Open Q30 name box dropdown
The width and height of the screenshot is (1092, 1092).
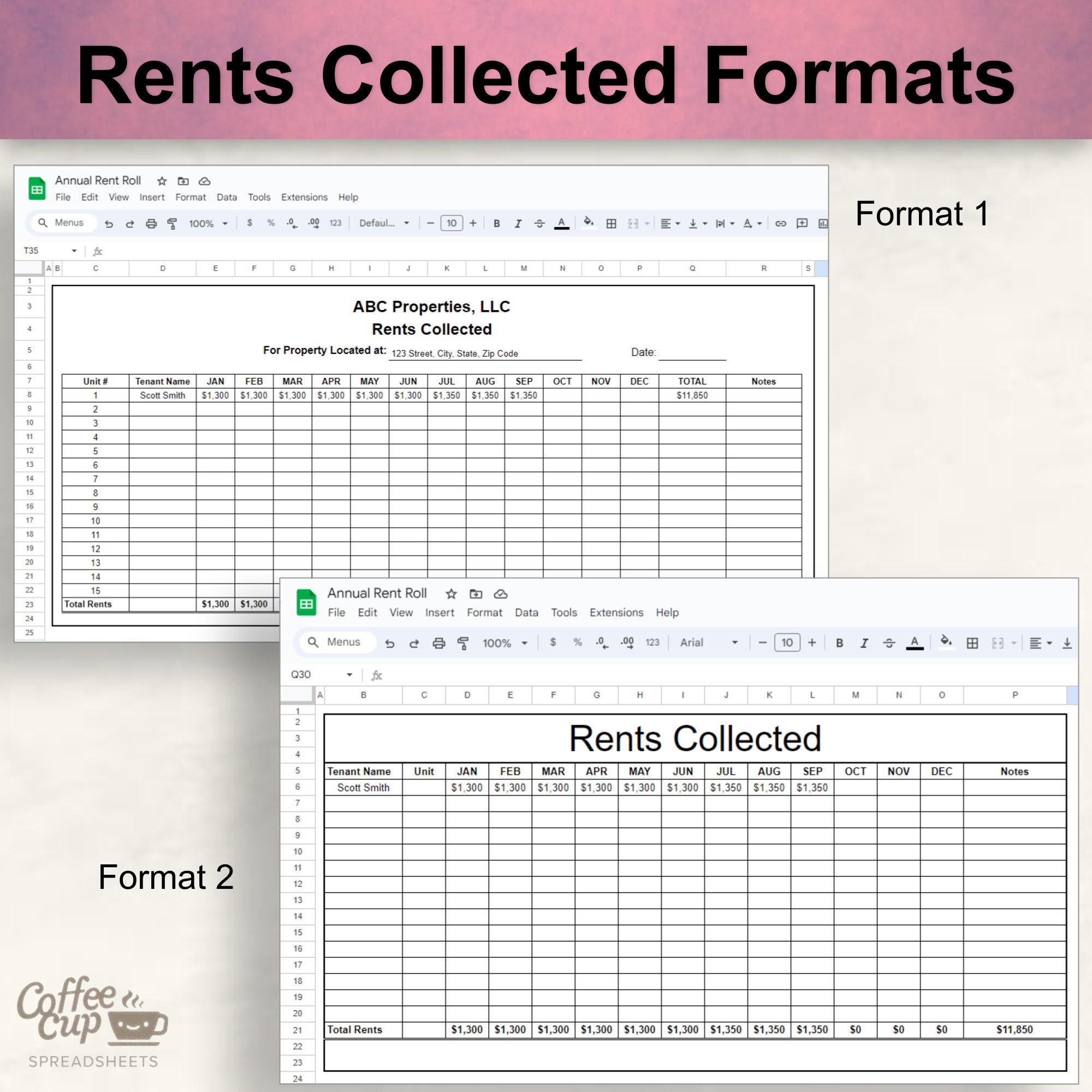pyautogui.click(x=349, y=674)
